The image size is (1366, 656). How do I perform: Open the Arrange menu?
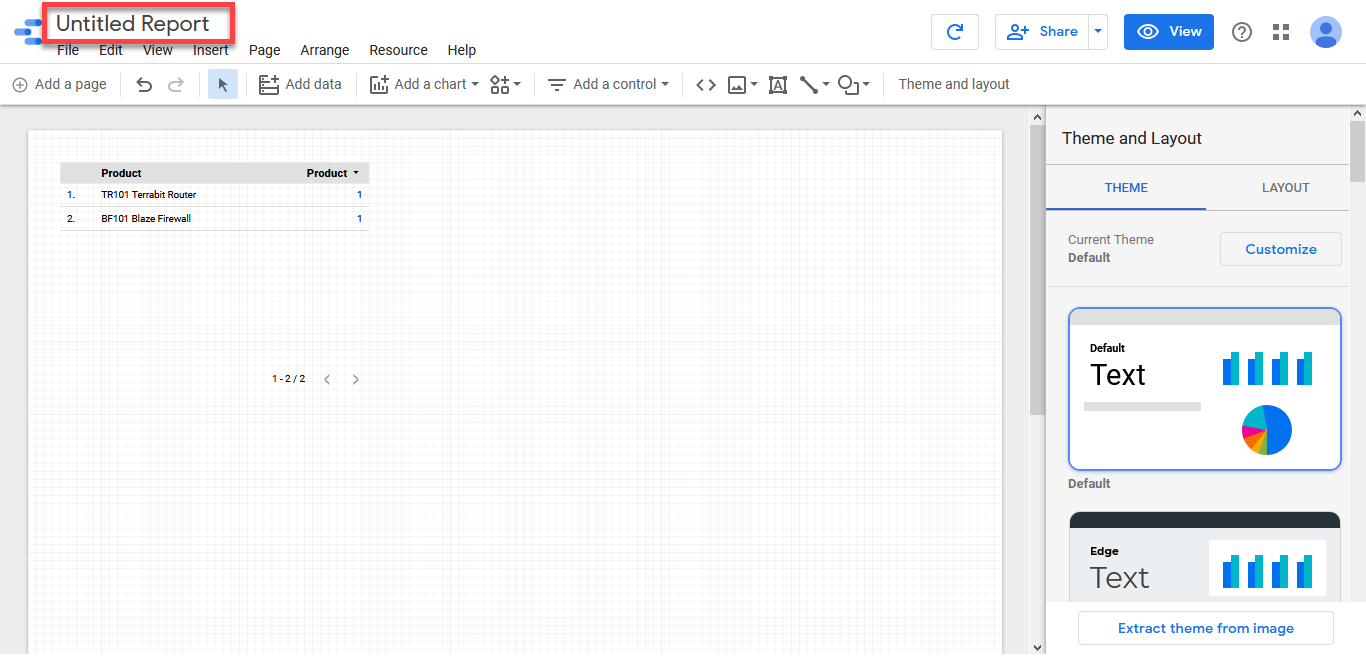(x=325, y=50)
